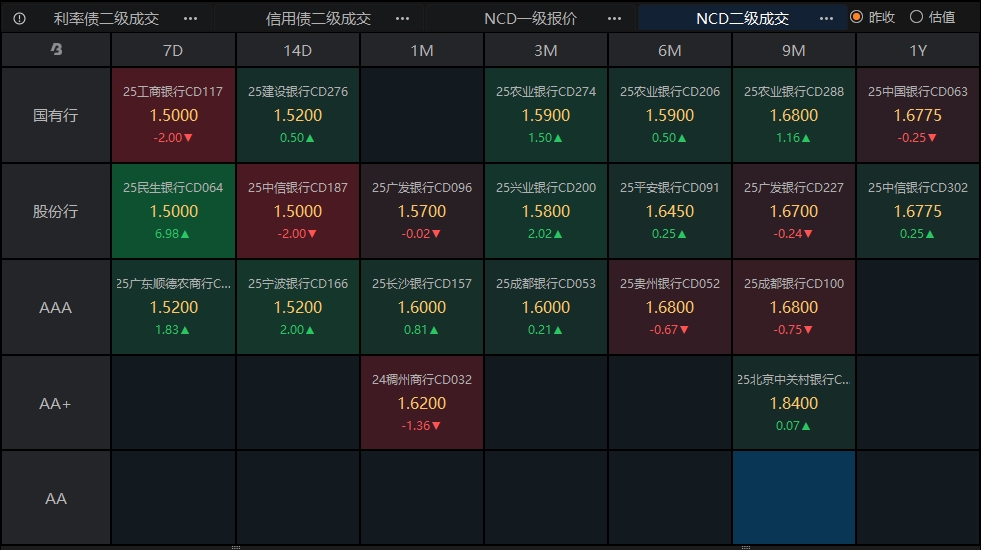Click the 9M column header

pyautogui.click(x=793, y=50)
